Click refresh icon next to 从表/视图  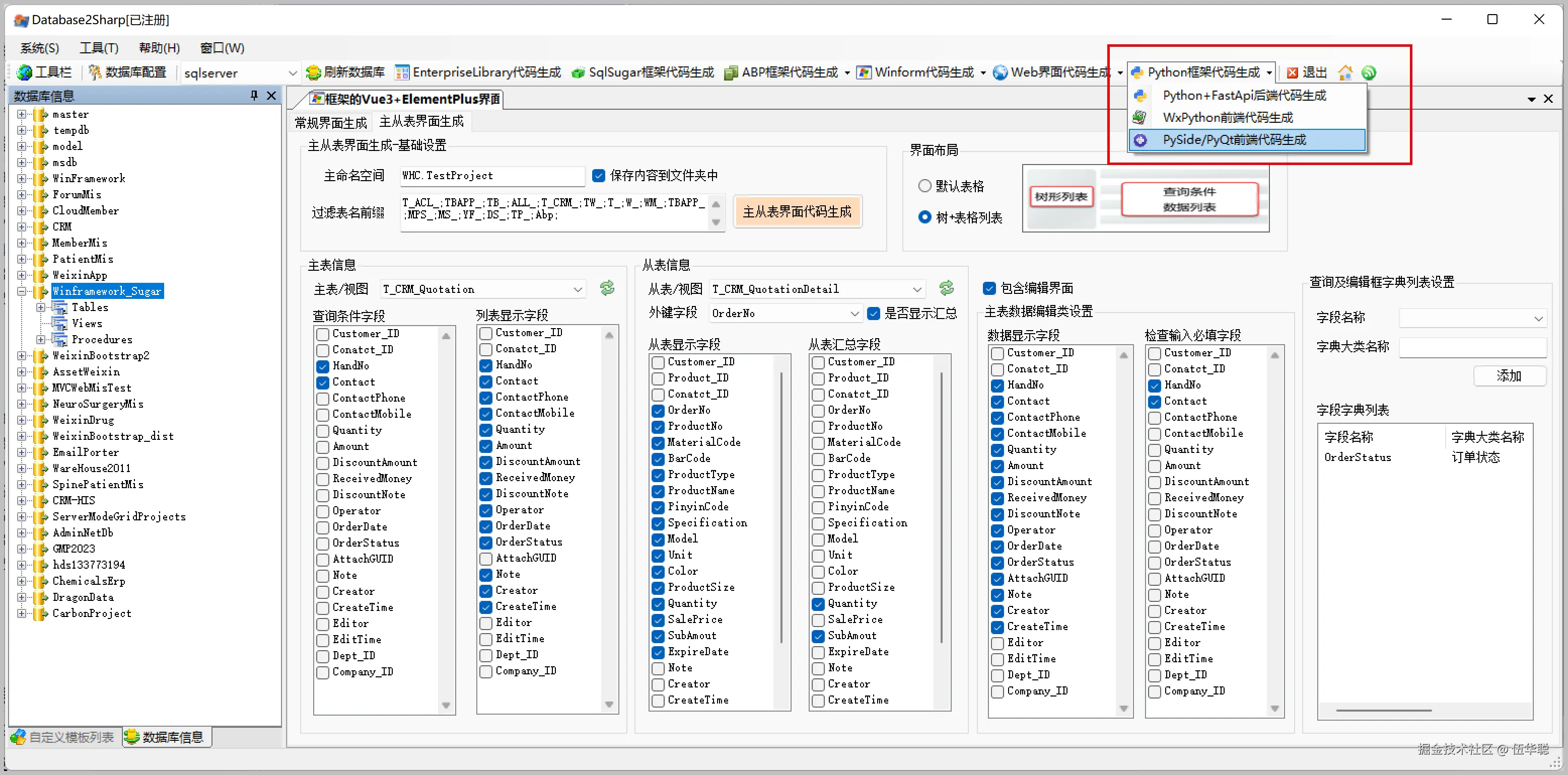tap(946, 288)
